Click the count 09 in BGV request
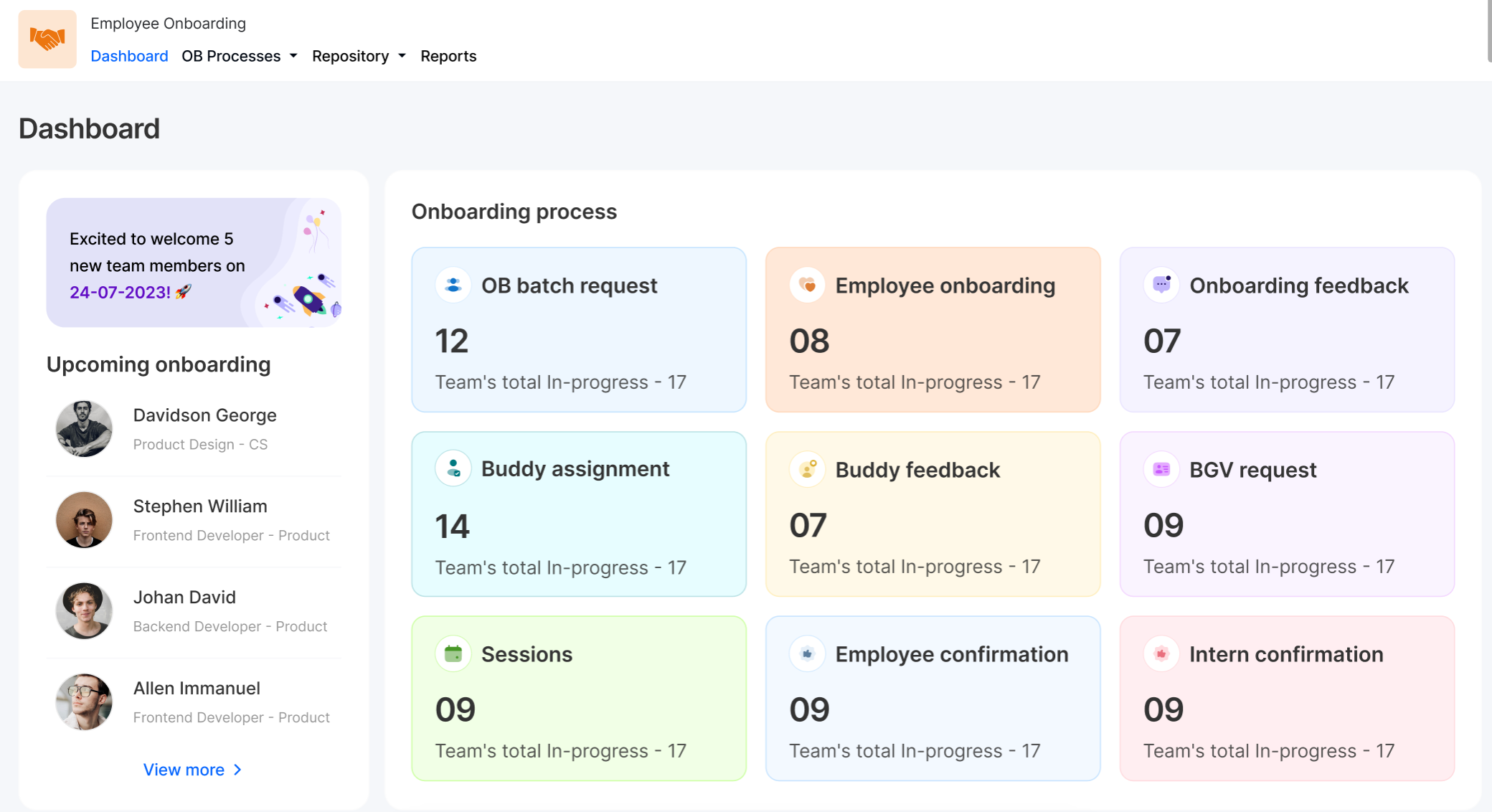Screen dimensions: 1492x812 click(1163, 525)
